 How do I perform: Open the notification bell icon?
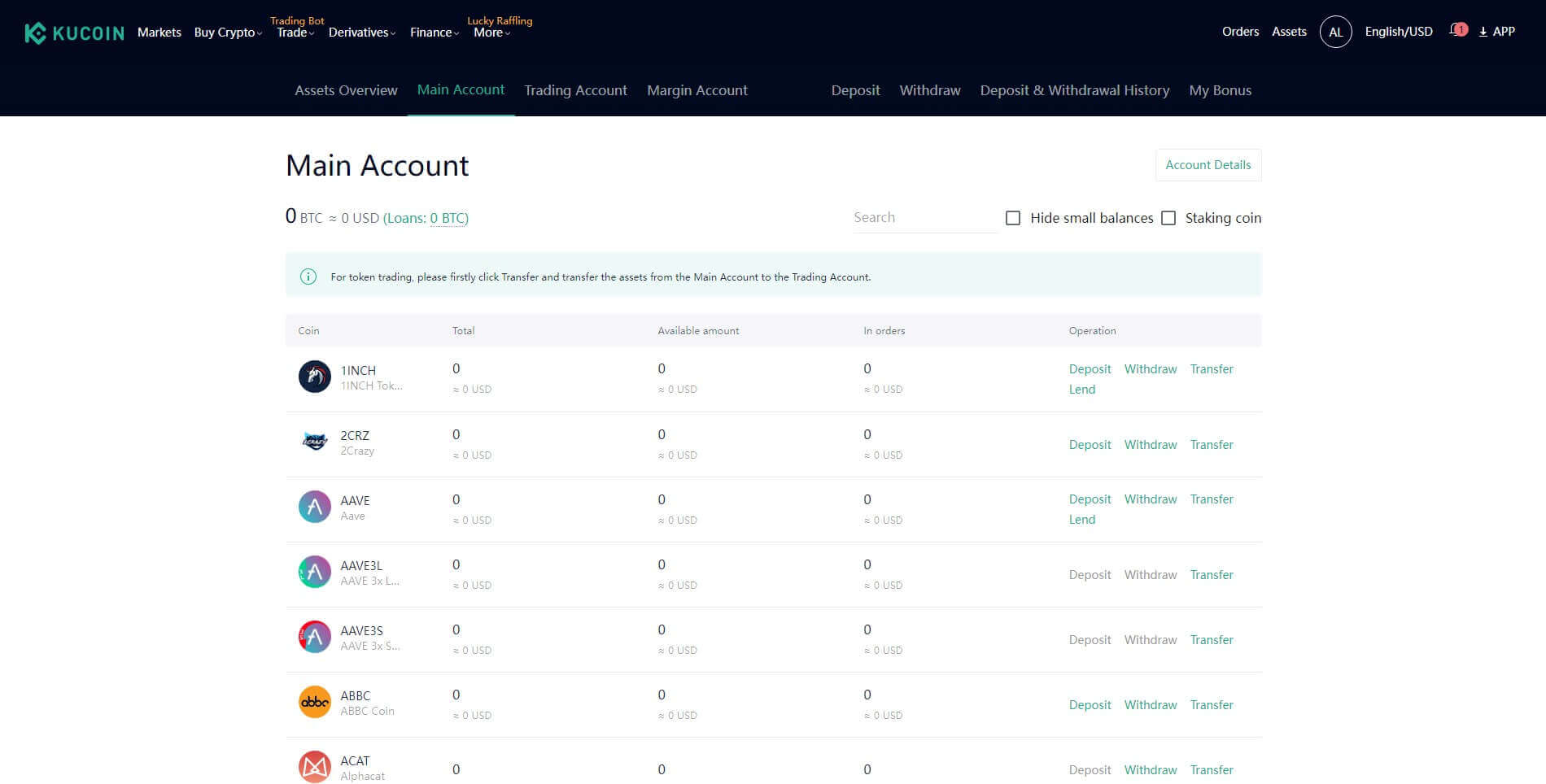1456,31
